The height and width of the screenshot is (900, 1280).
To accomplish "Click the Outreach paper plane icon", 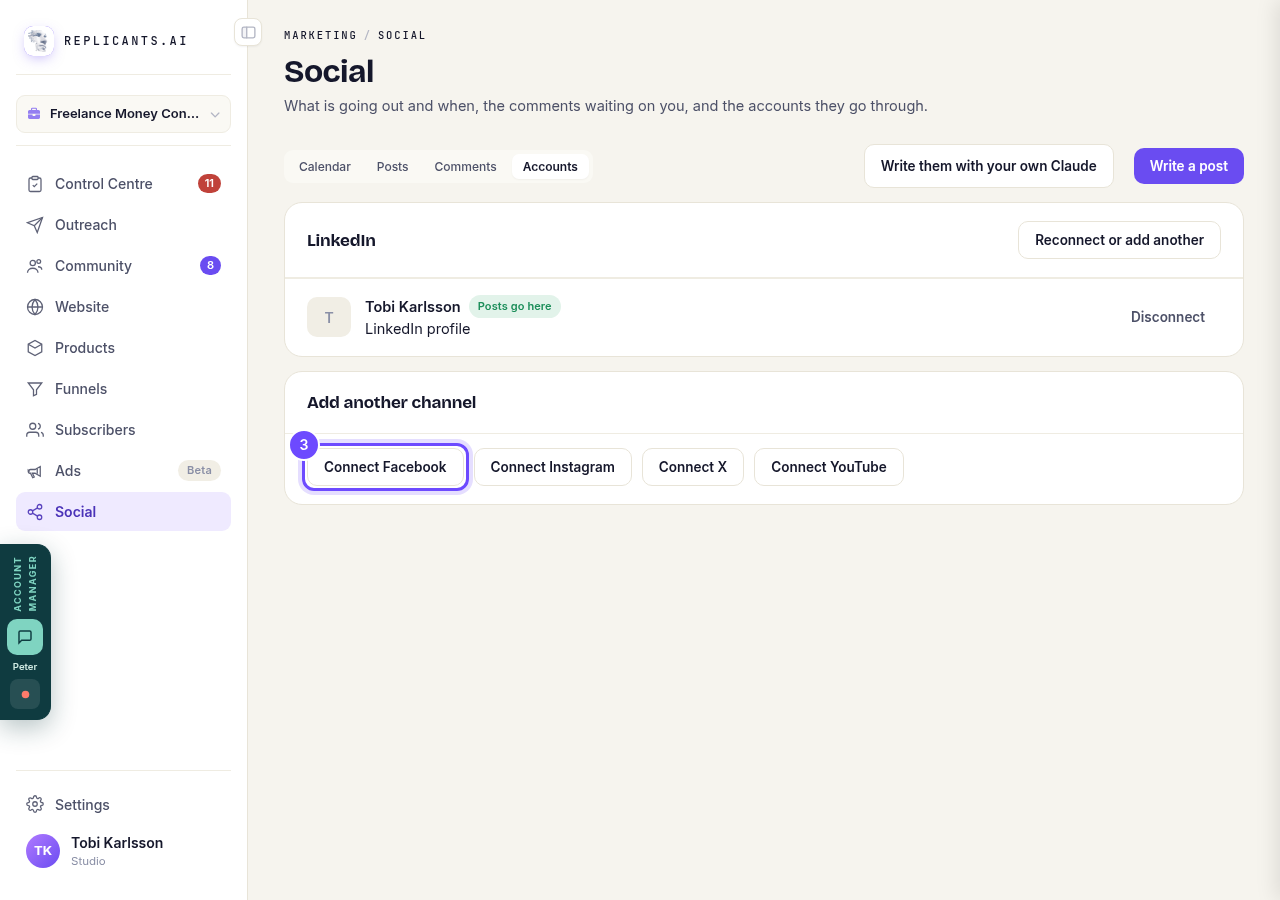I will pos(35,225).
